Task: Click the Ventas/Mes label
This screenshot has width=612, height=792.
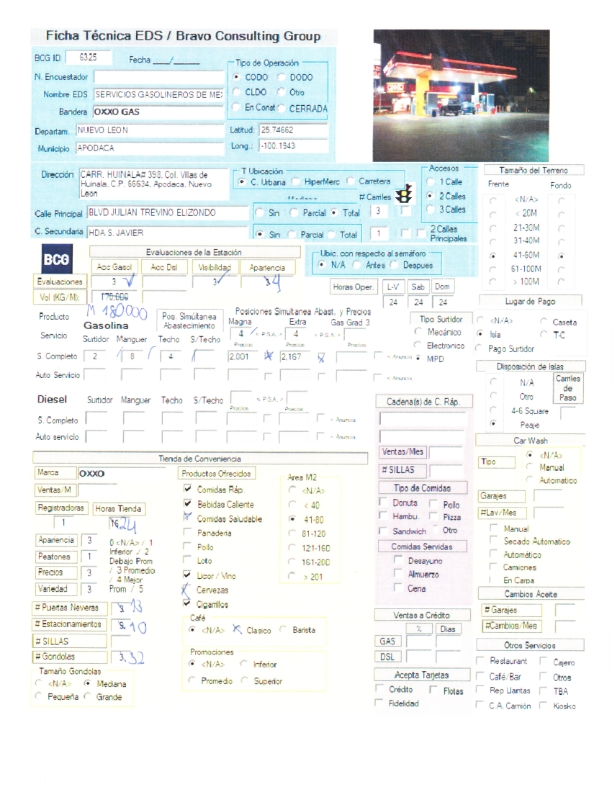Action: tap(403, 452)
